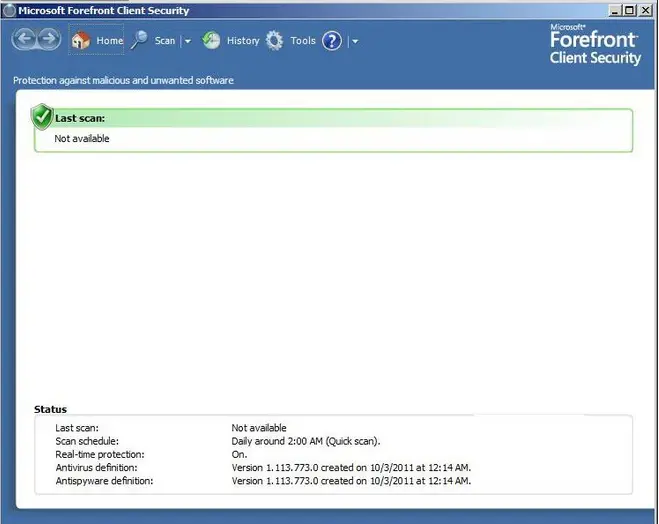Click the History clock icon

pyautogui.click(x=211, y=40)
